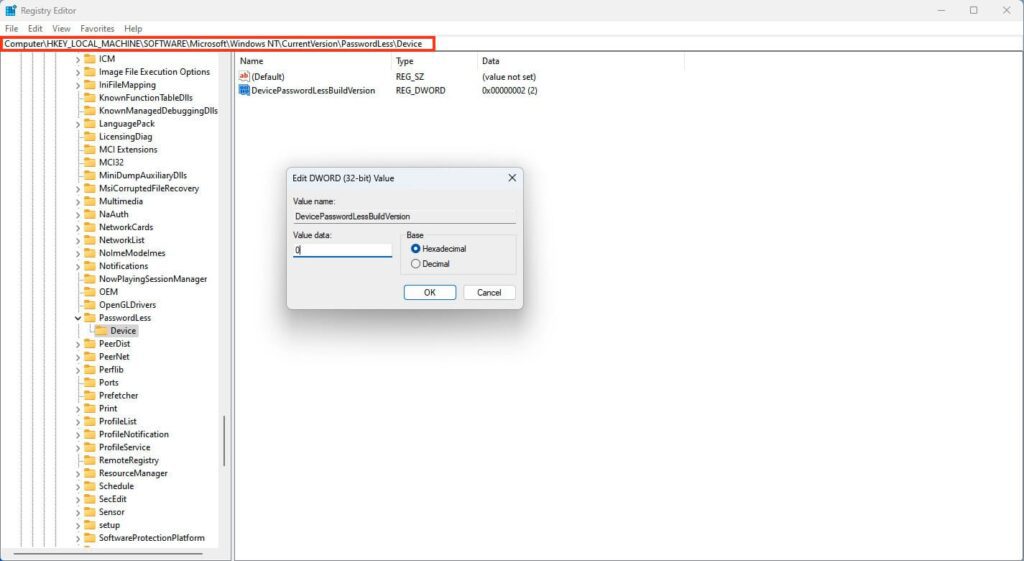Click the registry path address bar
The height and width of the screenshot is (561, 1024).
pyautogui.click(x=218, y=44)
